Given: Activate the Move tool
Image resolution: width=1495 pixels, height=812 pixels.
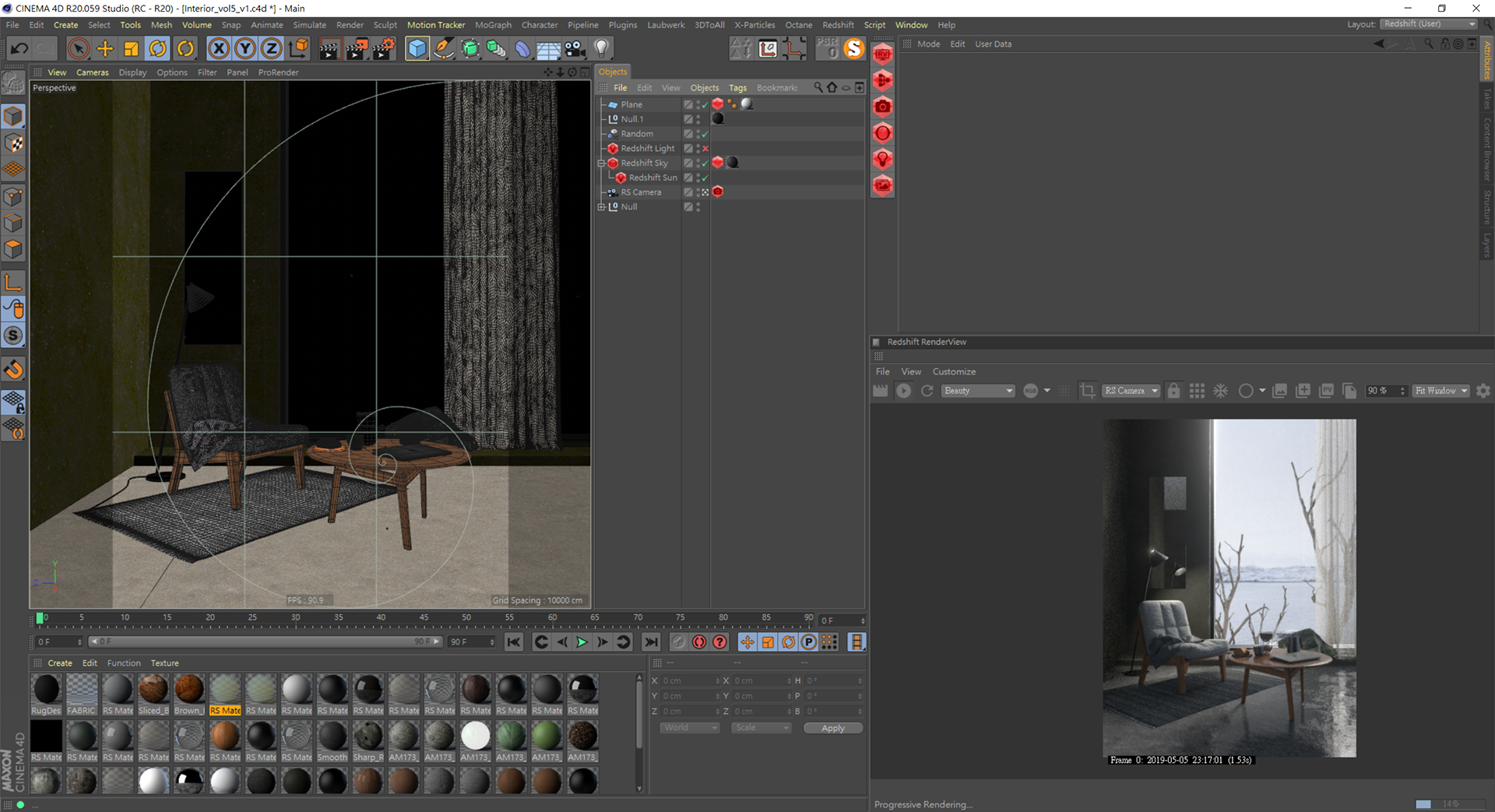Looking at the screenshot, I should [x=104, y=48].
